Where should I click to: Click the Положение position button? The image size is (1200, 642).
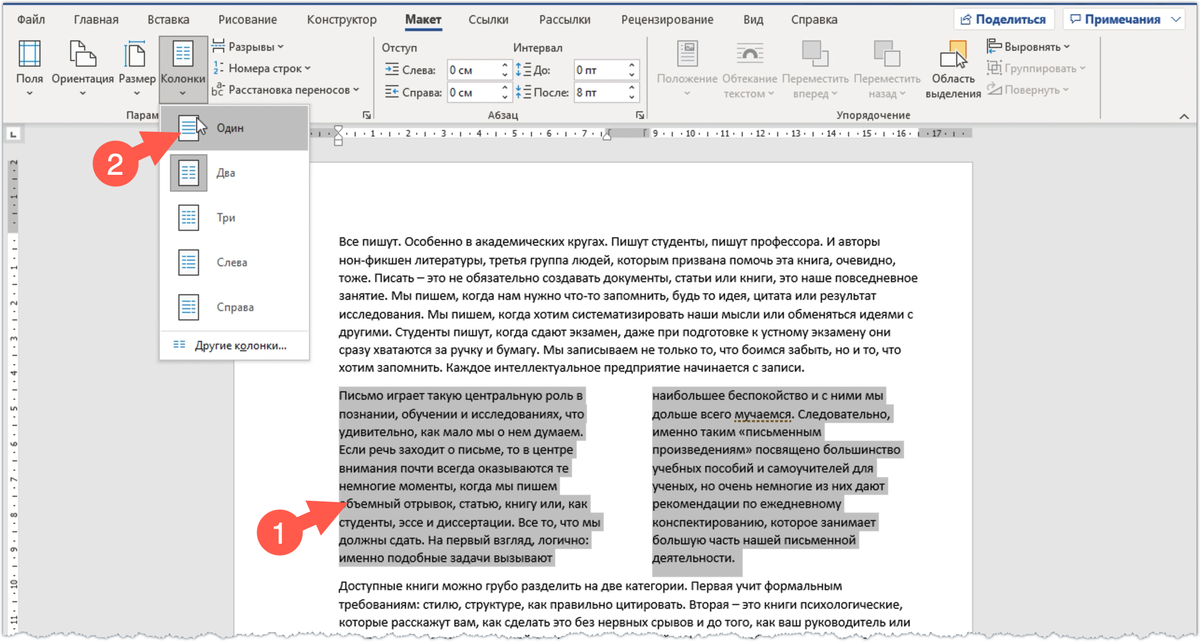point(687,68)
